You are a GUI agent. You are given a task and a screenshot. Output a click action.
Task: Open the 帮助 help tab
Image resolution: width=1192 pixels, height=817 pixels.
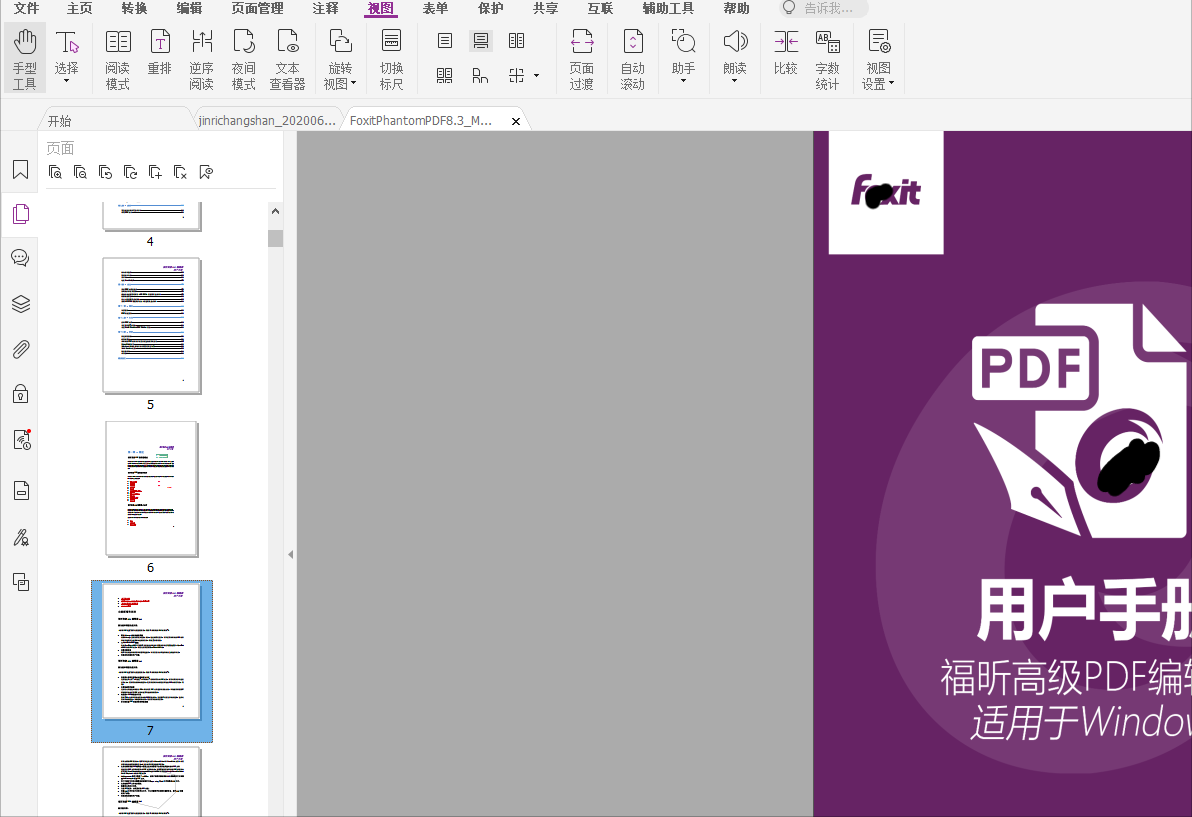(x=737, y=8)
